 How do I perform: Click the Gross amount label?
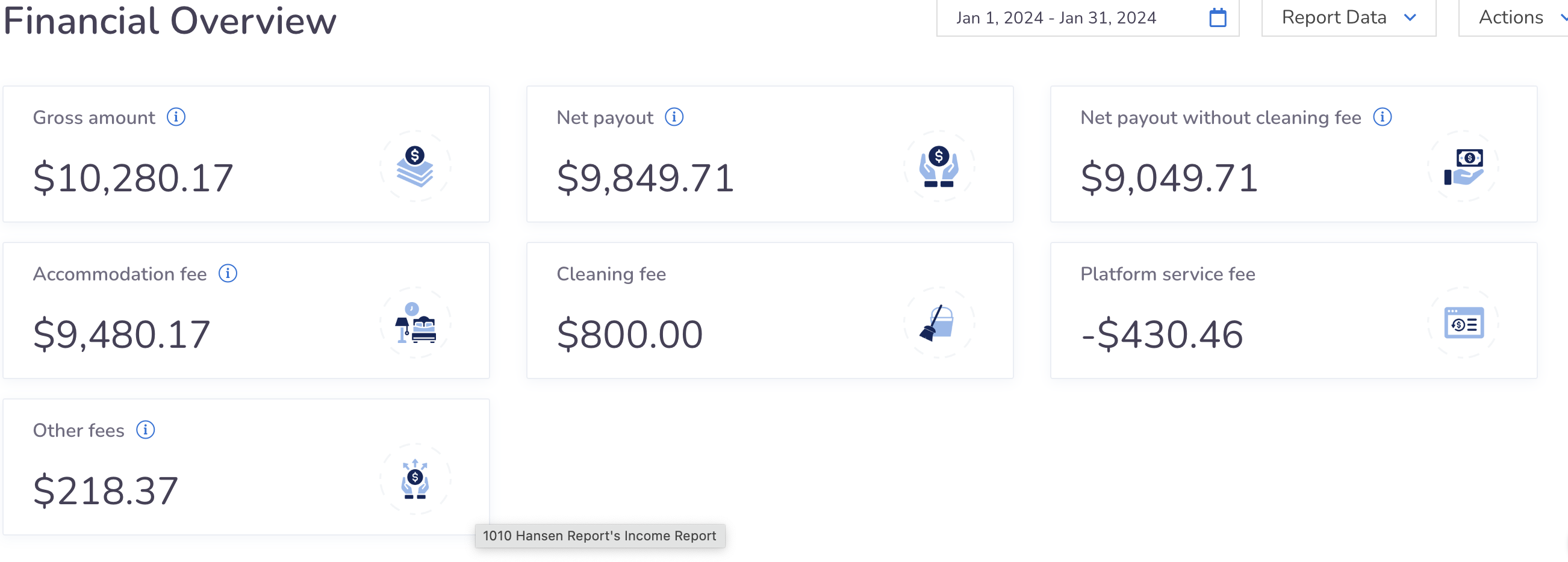(94, 117)
